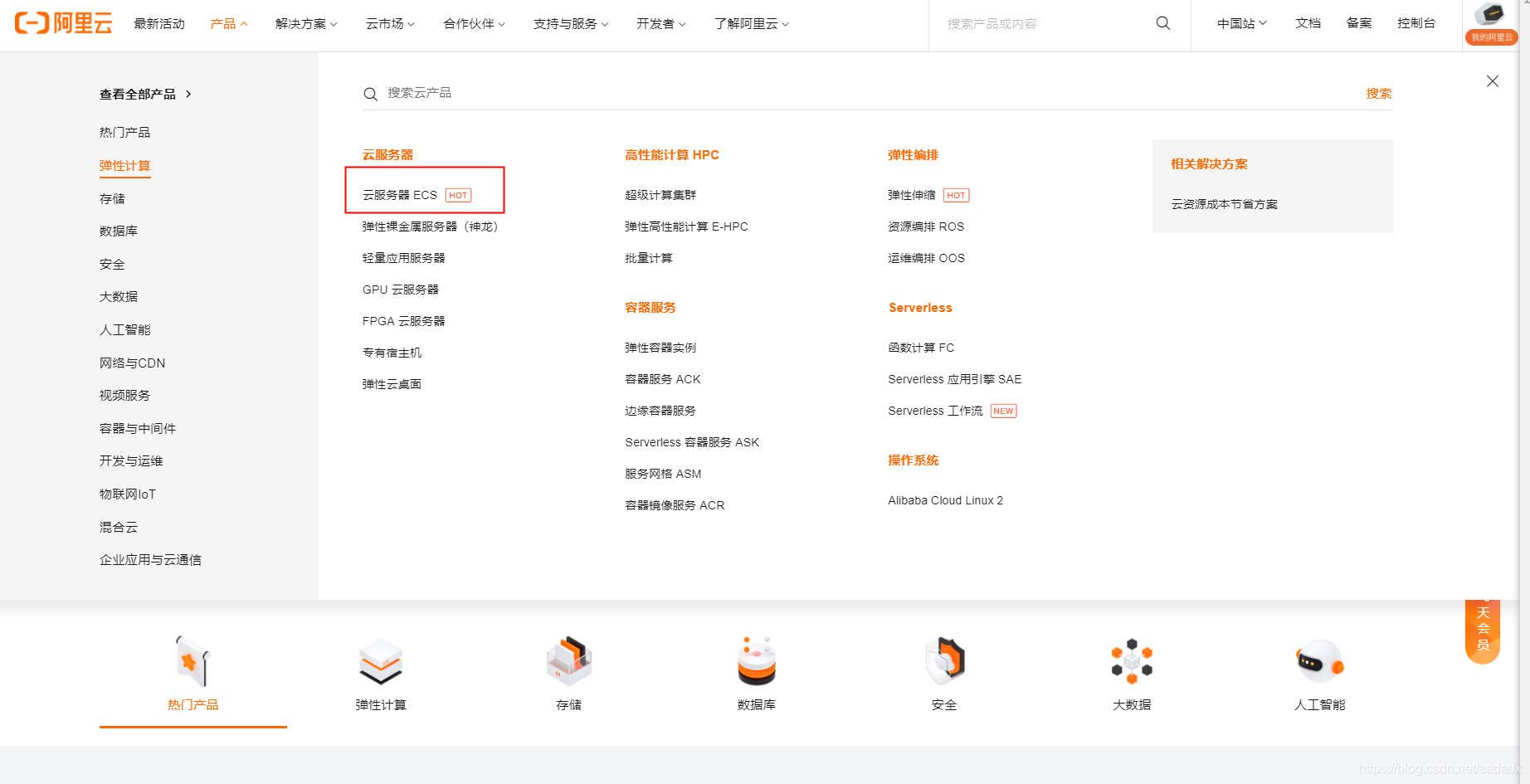Open 弹性高性能计算 E-HPC link
The width and height of the screenshot is (1530, 784).
coord(686,226)
